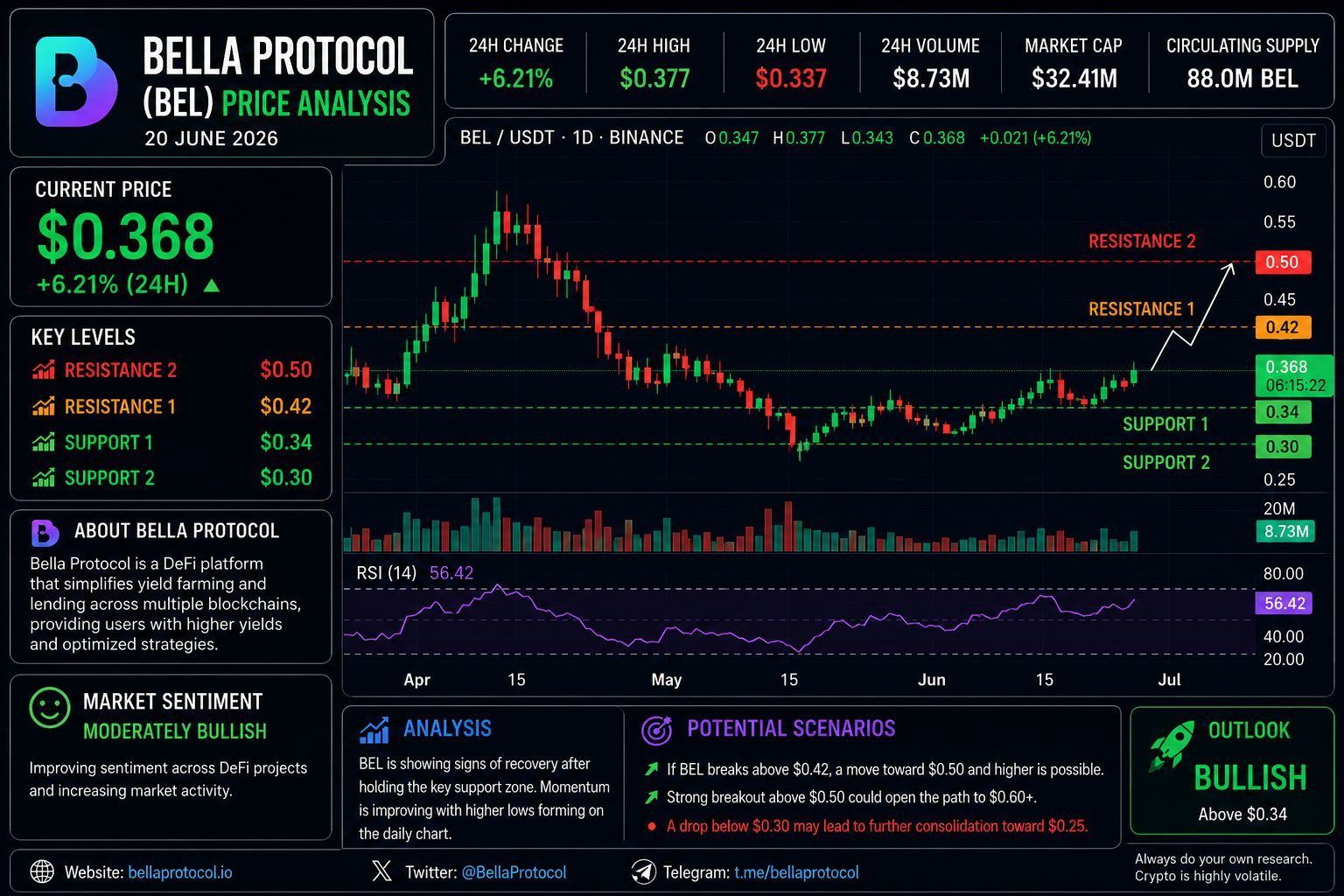Click the $0.30 value in Key Levels
The height and width of the screenshot is (896, 1344).
click(x=286, y=478)
